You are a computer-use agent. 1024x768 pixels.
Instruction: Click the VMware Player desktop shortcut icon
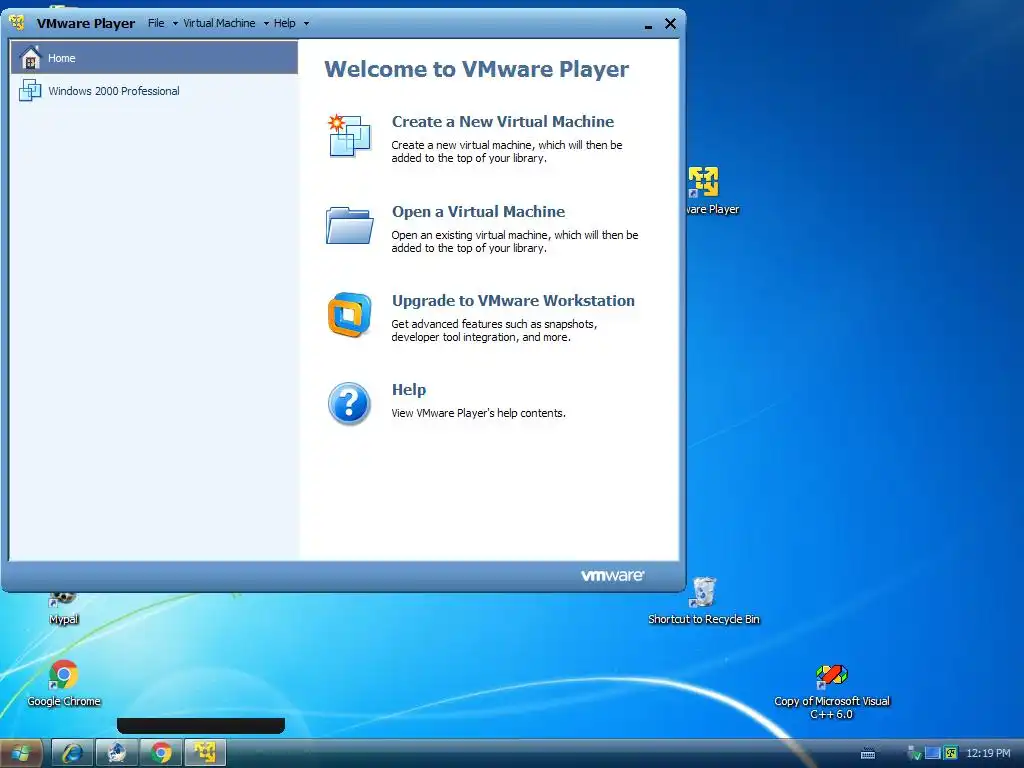coord(703,182)
